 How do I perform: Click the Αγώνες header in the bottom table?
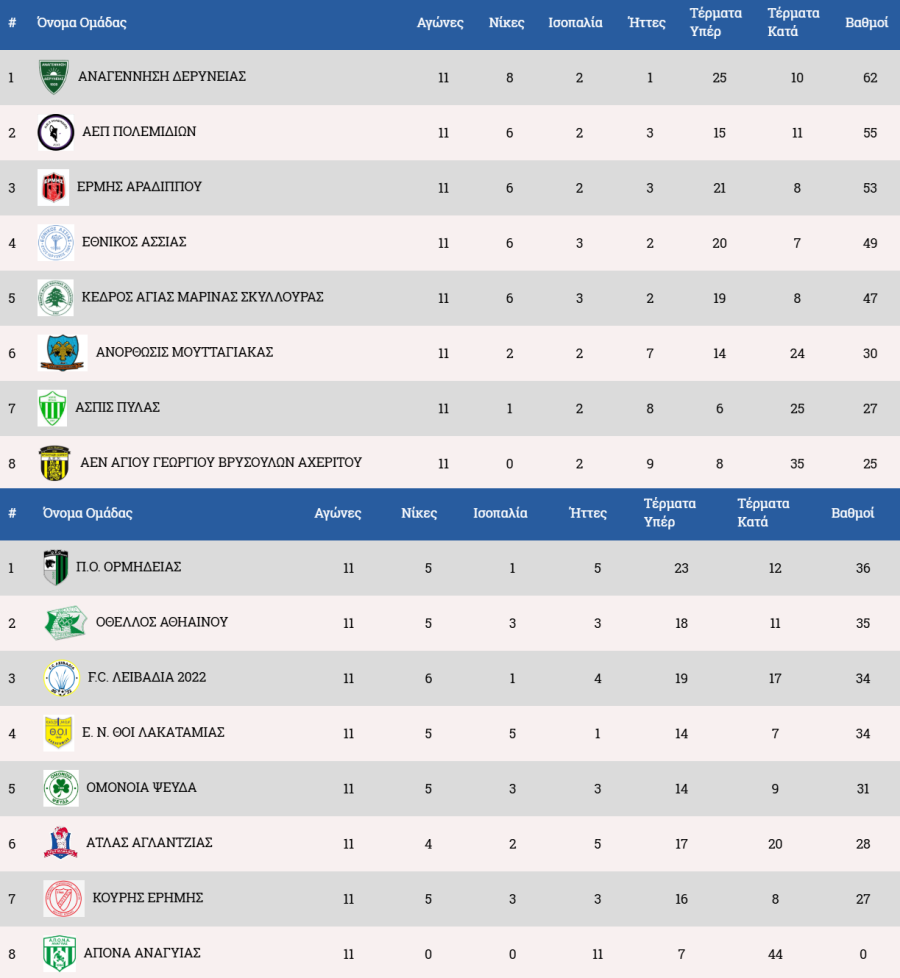point(338,513)
